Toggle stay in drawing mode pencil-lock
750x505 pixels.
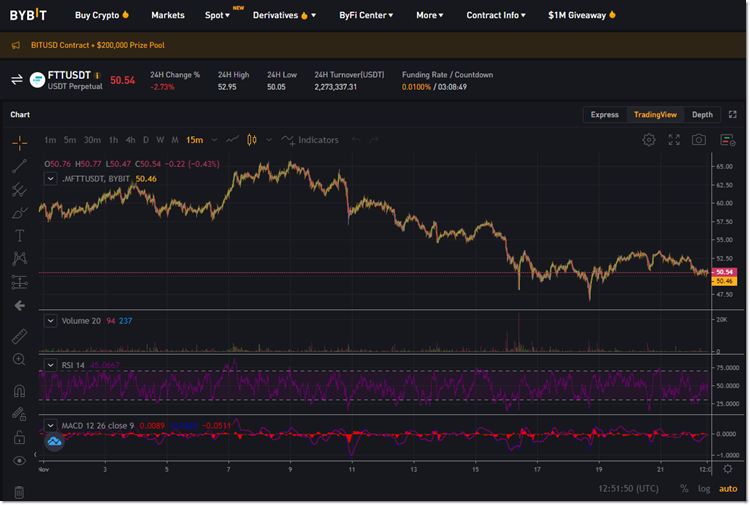point(19,414)
